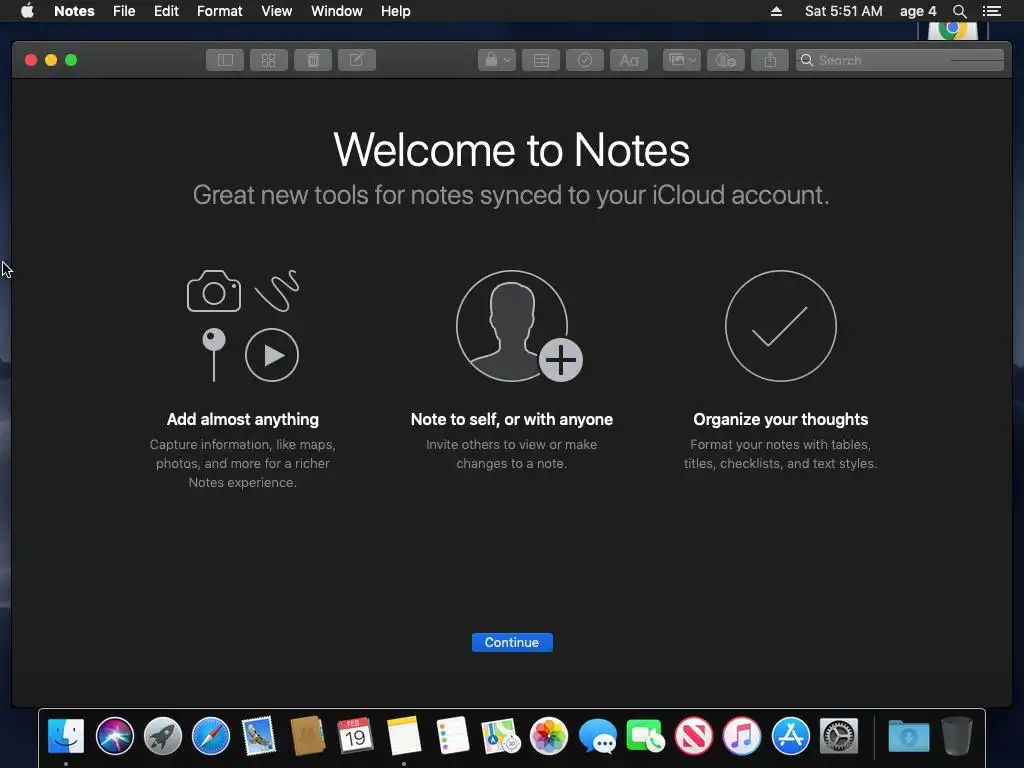Open Maps icon in the Dock
Image resolution: width=1024 pixels, height=768 pixels.
pyautogui.click(x=500, y=736)
